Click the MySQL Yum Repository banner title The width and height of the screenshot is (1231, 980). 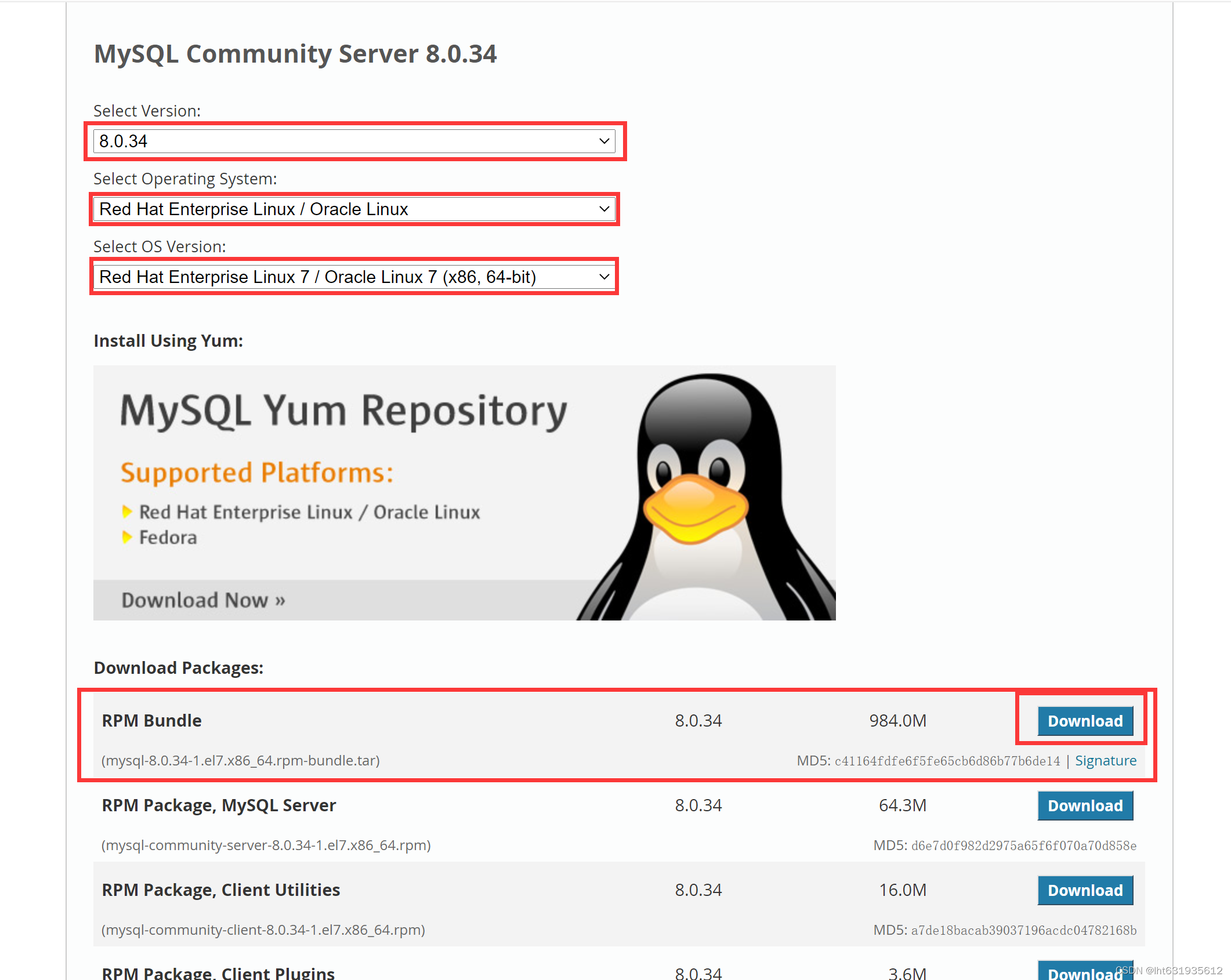tap(343, 411)
